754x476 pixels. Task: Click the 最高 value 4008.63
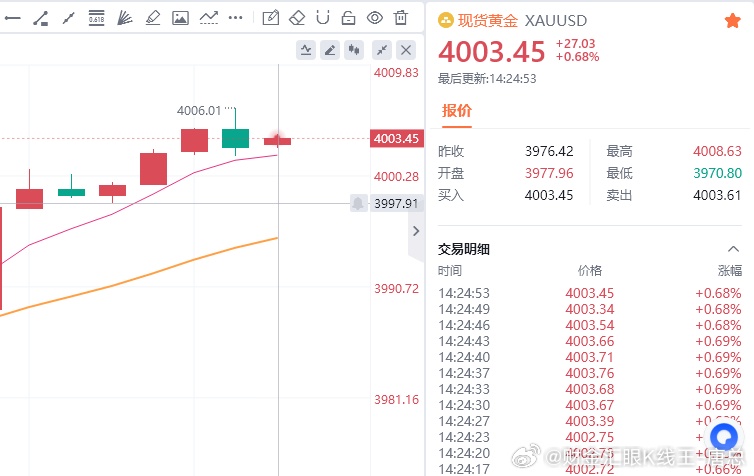[x=717, y=151]
